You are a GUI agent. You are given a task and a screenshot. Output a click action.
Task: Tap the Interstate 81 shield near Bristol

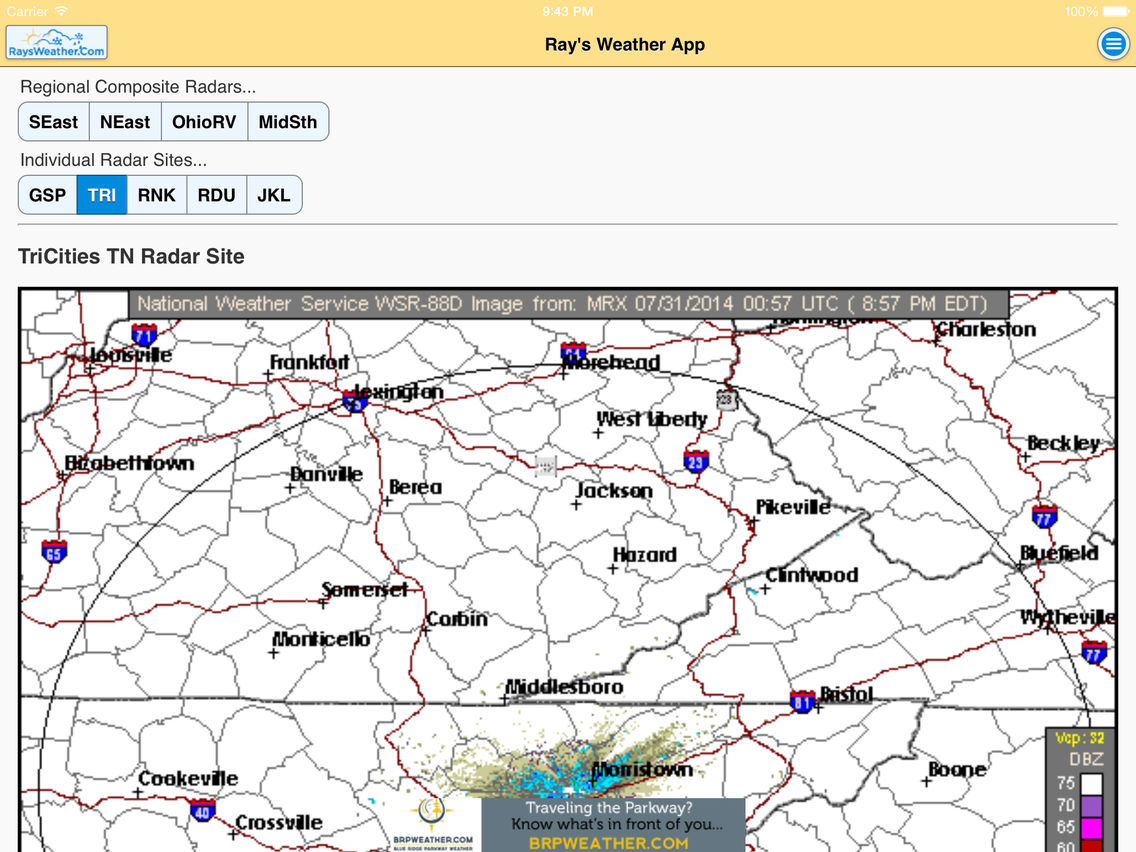(x=802, y=701)
